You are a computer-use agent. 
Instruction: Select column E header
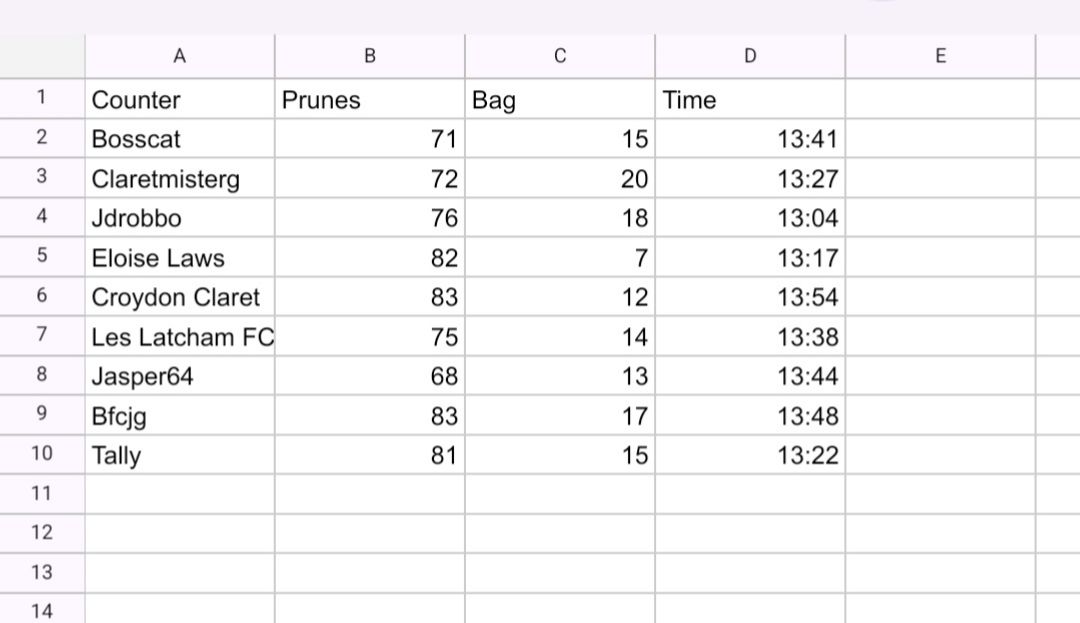[x=940, y=57]
